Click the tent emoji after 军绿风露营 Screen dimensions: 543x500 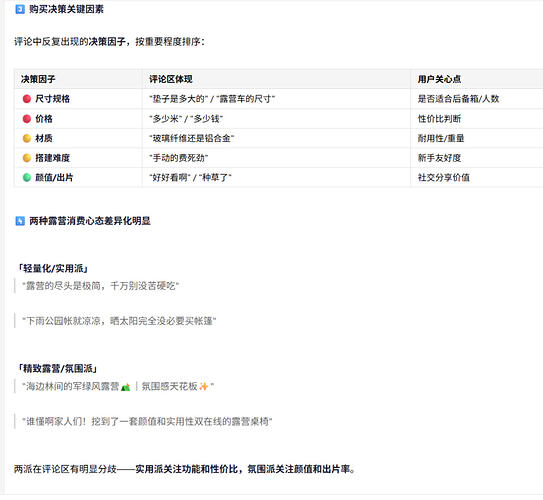tap(126, 386)
